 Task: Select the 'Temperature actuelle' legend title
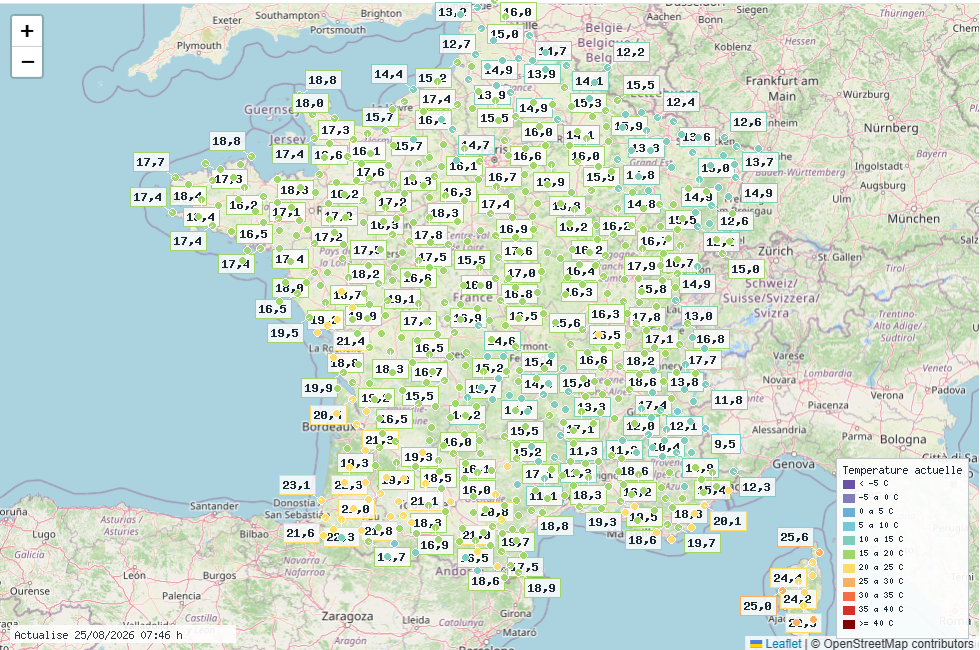[902, 470]
